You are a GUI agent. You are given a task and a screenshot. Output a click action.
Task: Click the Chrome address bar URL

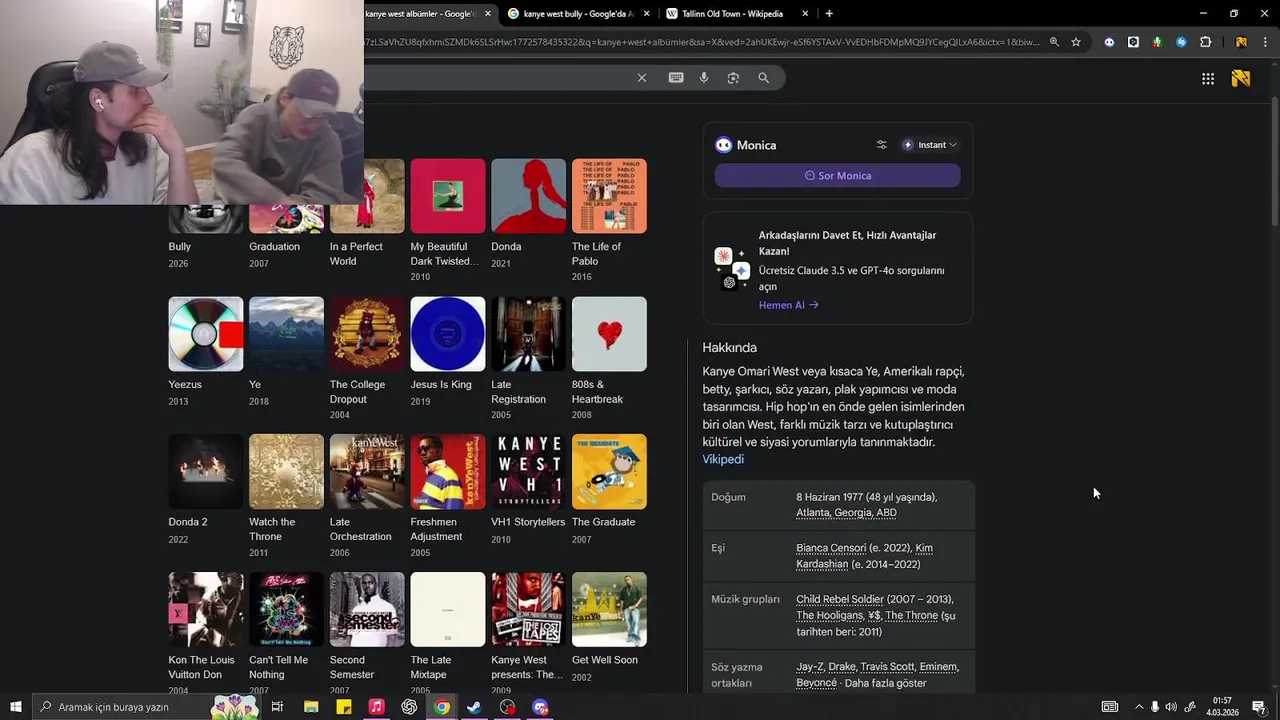click(703, 42)
